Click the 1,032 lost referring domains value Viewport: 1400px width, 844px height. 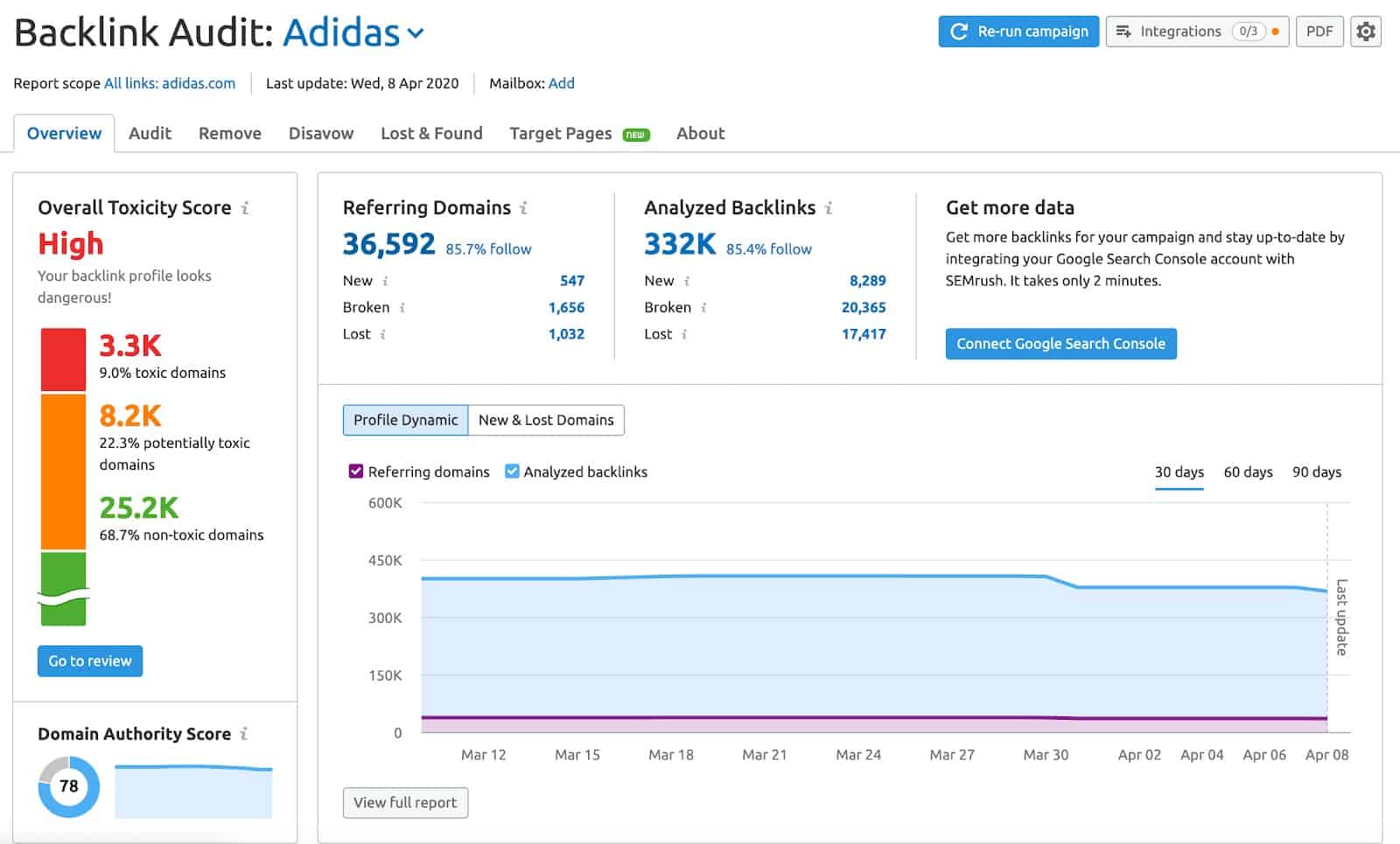566,334
